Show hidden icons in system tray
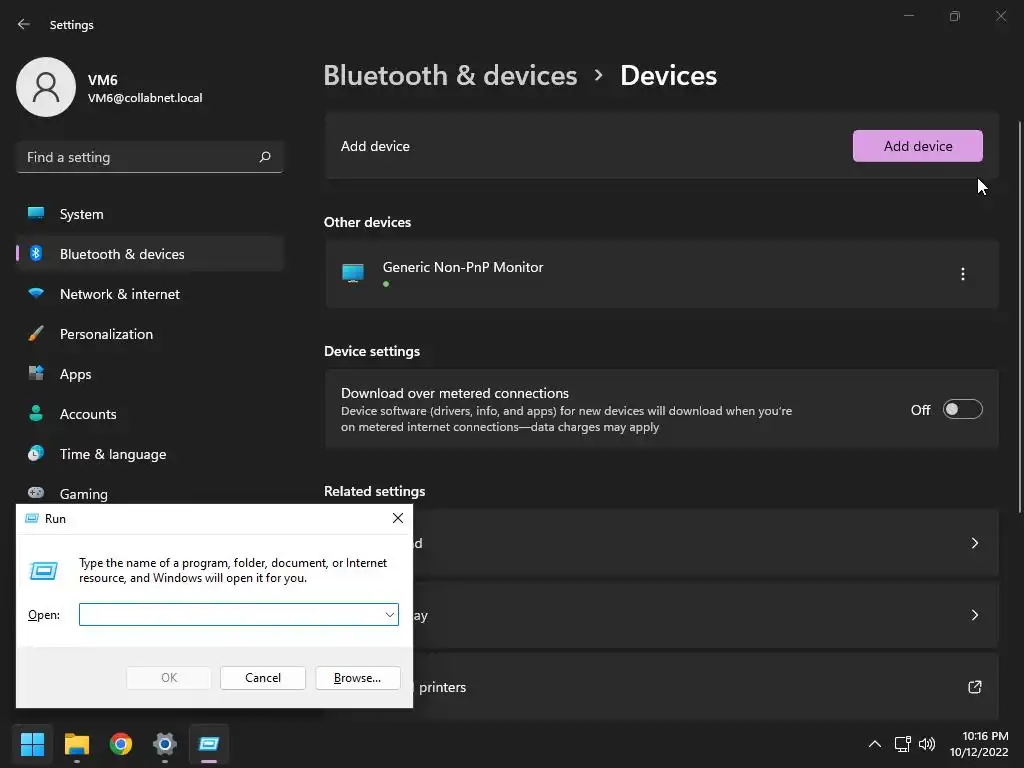This screenshot has width=1024, height=768. click(874, 744)
